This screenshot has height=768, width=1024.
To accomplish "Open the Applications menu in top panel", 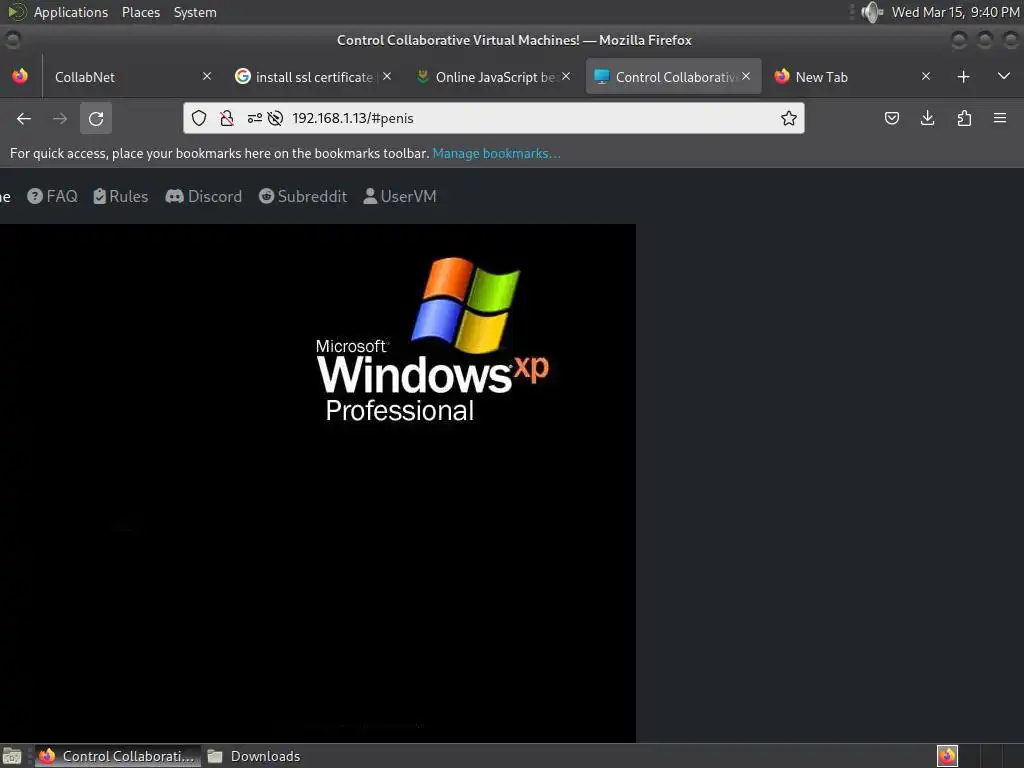I will (71, 12).
